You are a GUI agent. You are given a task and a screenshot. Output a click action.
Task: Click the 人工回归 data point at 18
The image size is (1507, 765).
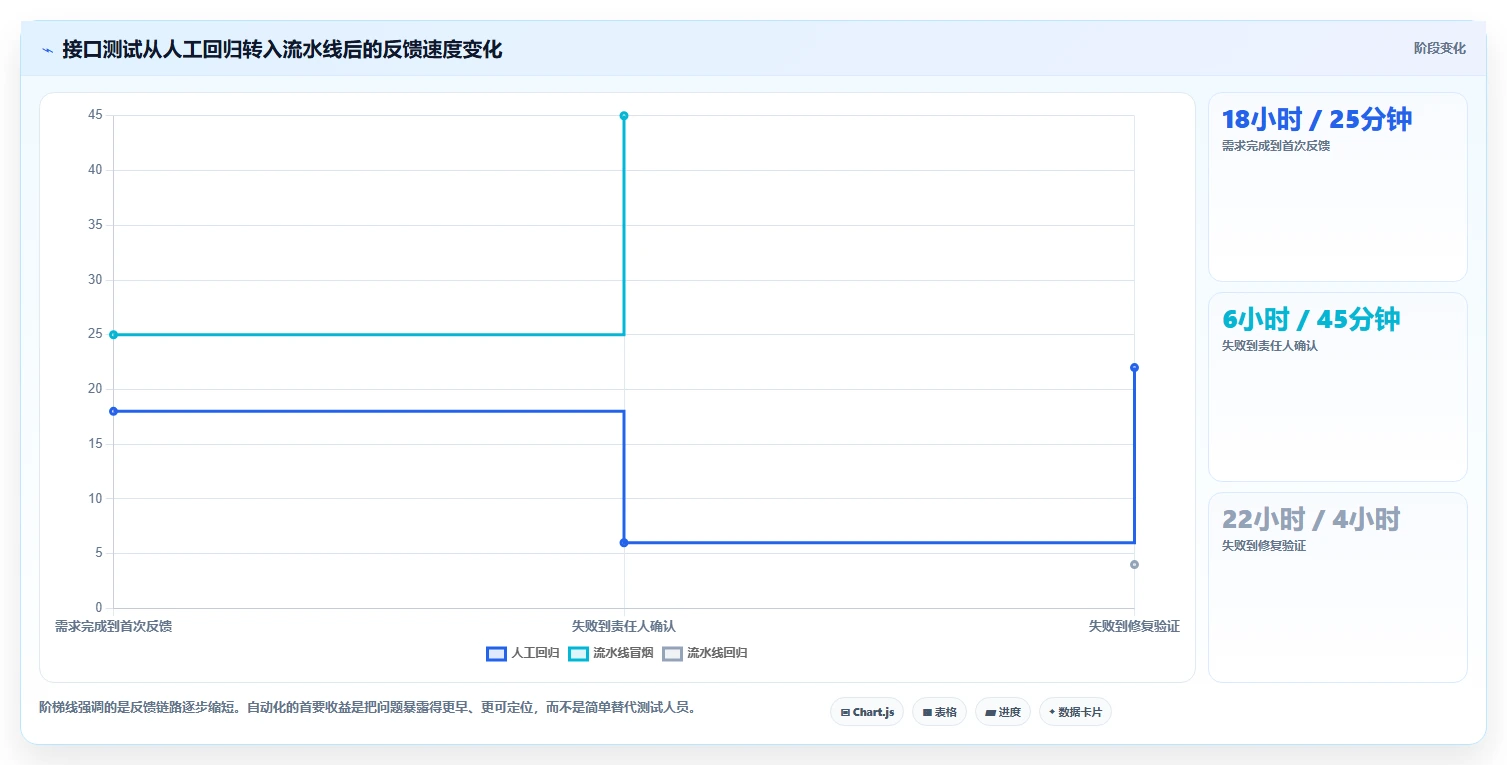(x=113, y=411)
